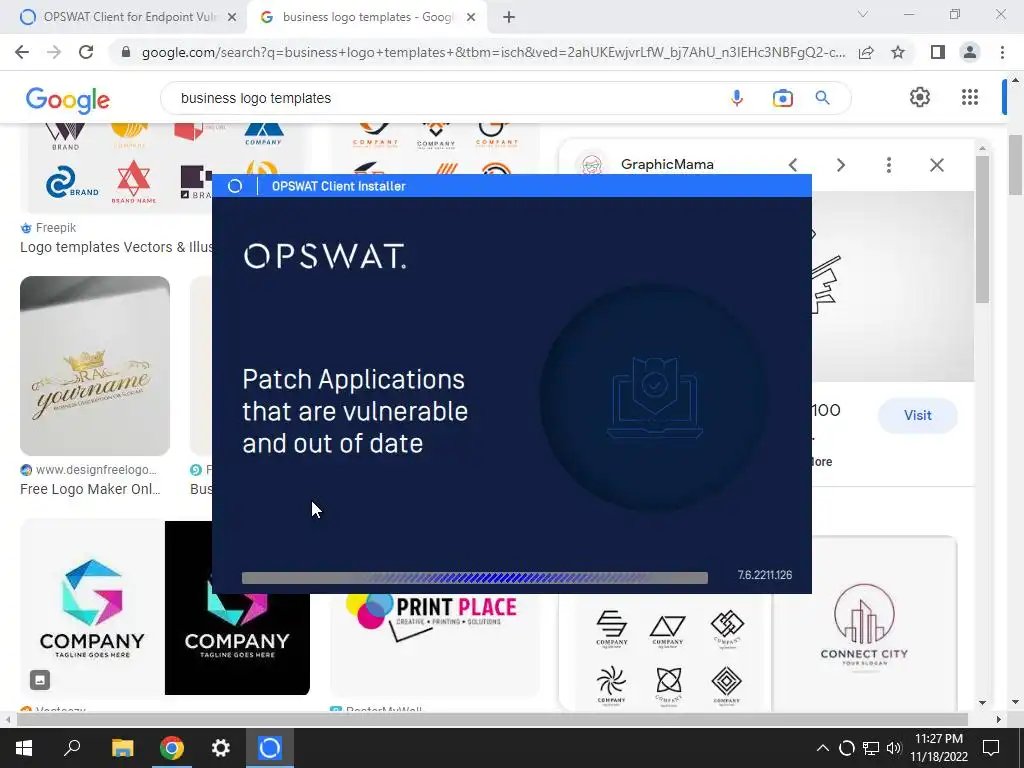Click OPSWAT installer progress bar
The image size is (1024, 768).
coord(475,578)
